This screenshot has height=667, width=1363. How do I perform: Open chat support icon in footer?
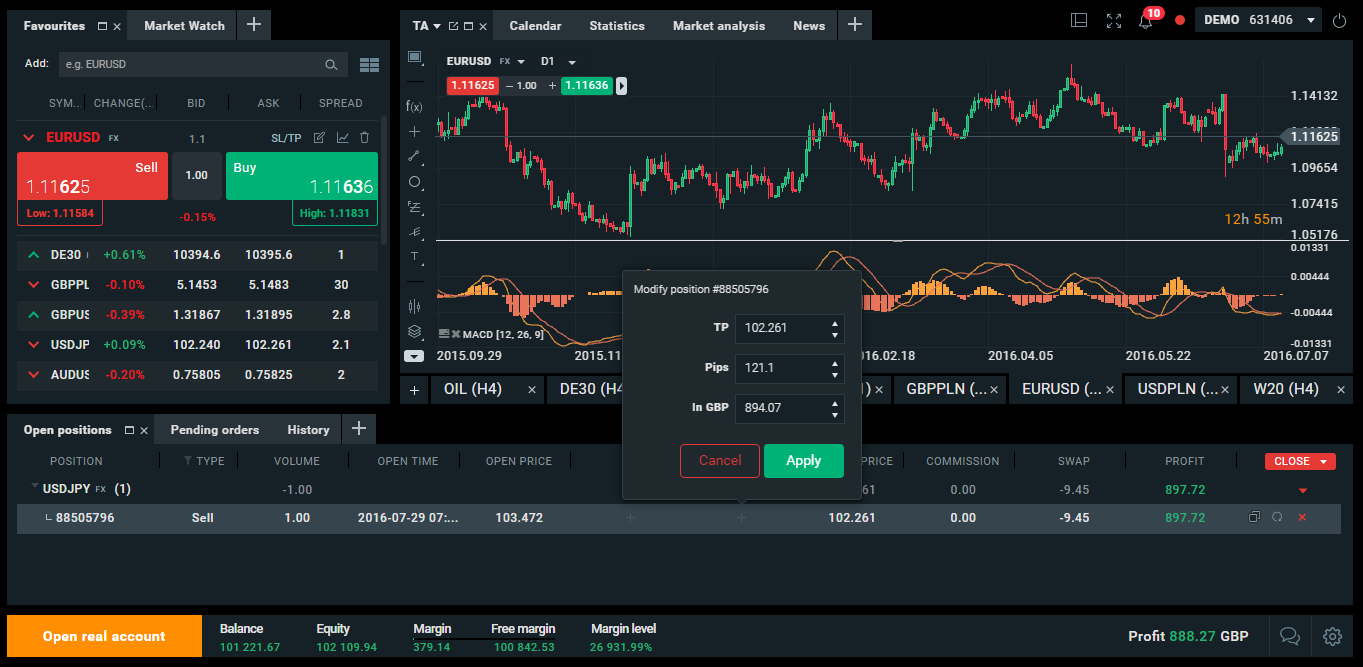(1290, 636)
